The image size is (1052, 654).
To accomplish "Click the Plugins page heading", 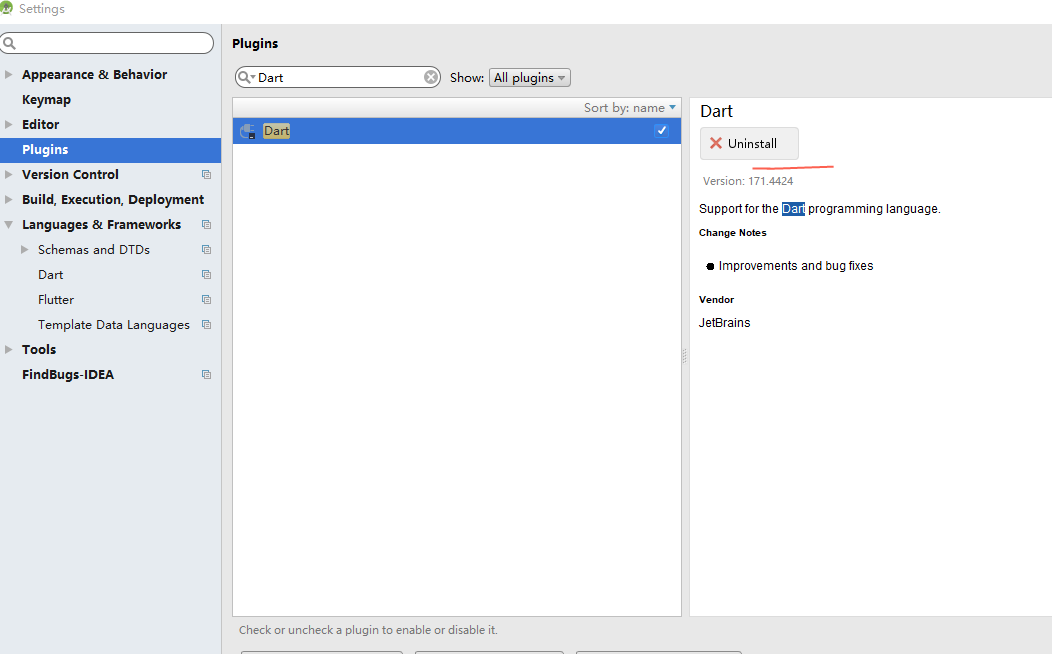I will 255,44.
